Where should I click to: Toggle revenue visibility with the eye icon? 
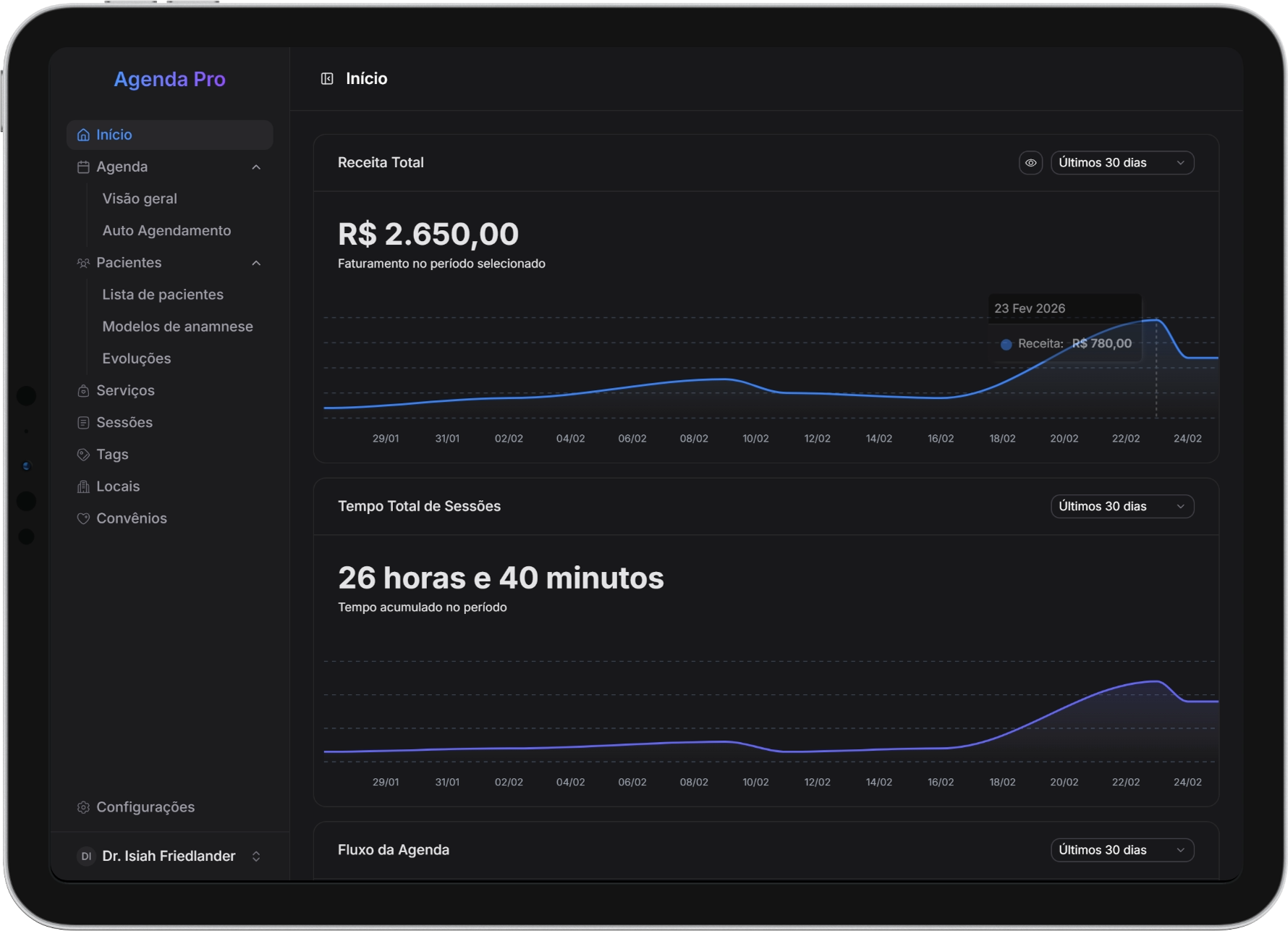(x=1030, y=163)
